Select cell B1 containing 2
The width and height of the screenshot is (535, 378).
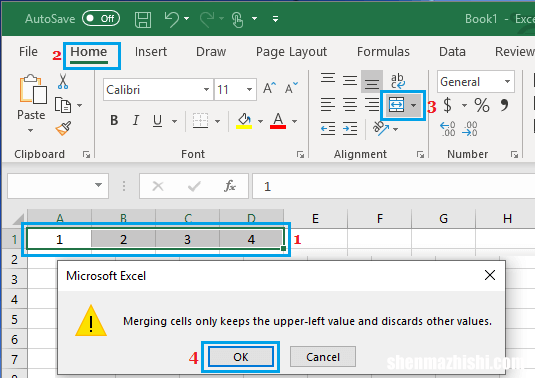[124, 239]
